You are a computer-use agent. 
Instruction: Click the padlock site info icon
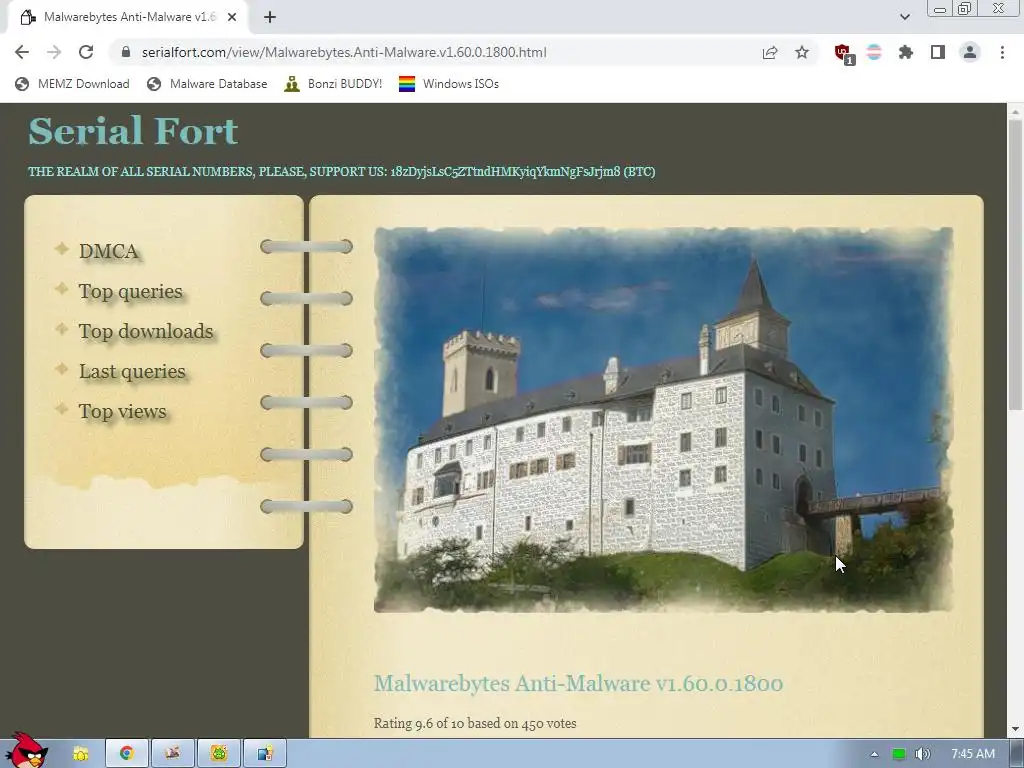pyautogui.click(x=126, y=52)
